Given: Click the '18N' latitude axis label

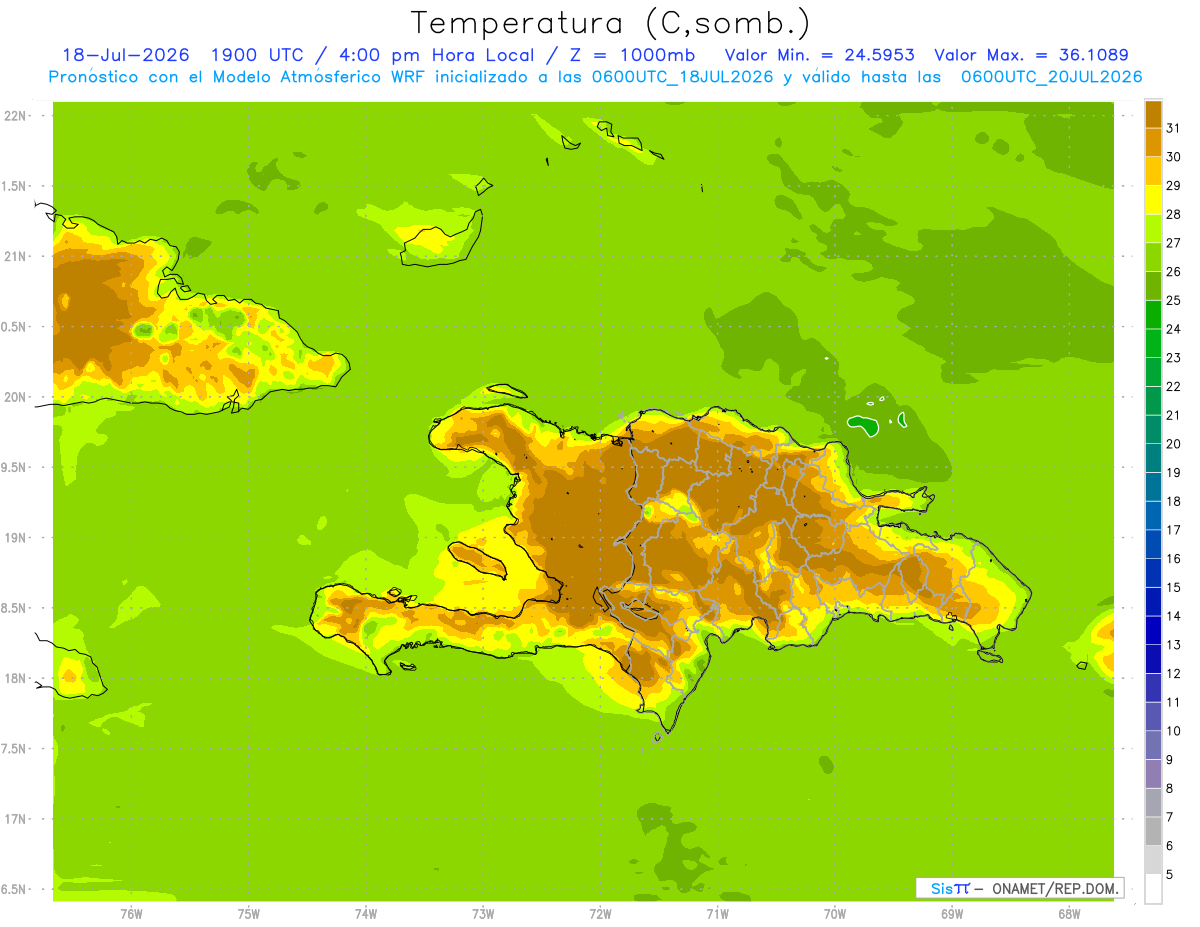Looking at the screenshot, I should [x=15, y=679].
